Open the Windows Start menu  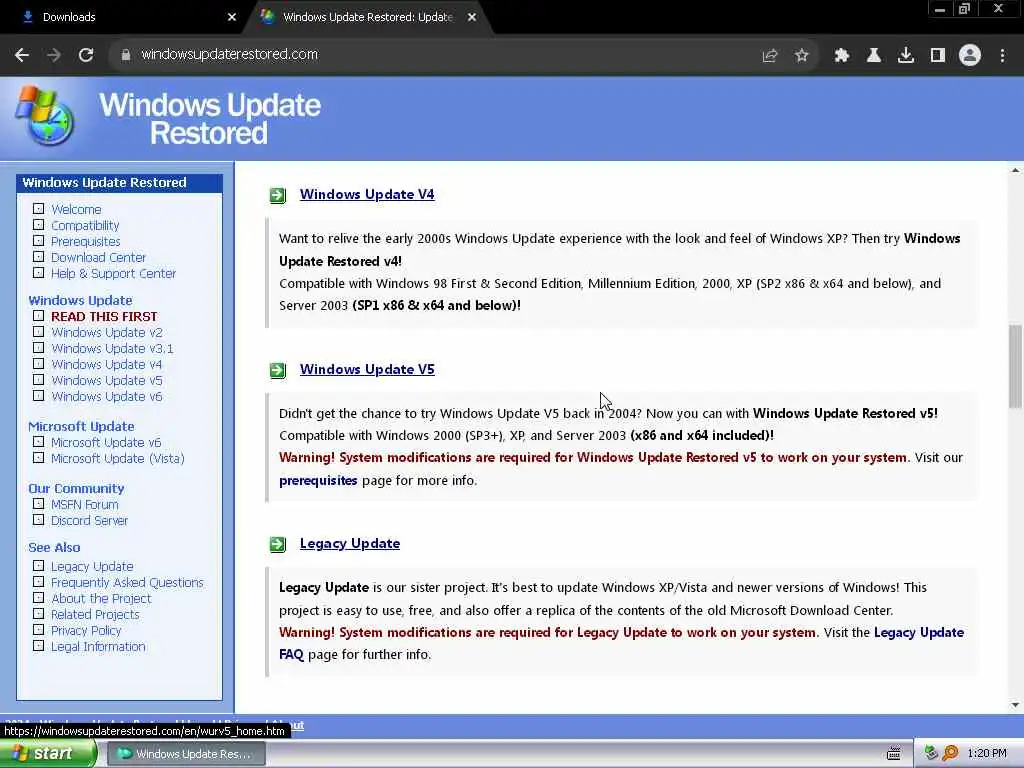[47, 754]
